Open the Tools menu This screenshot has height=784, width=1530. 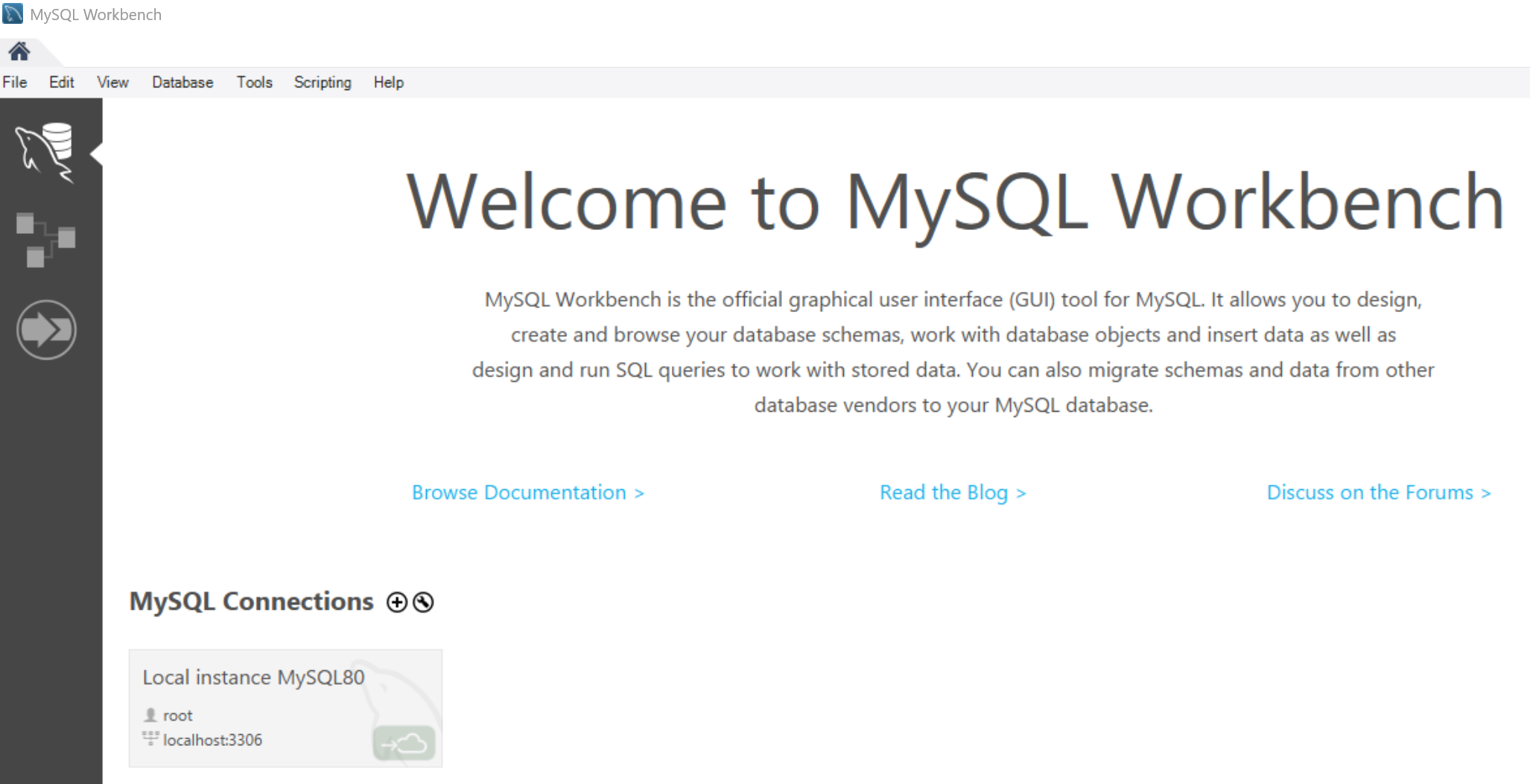[x=254, y=83]
